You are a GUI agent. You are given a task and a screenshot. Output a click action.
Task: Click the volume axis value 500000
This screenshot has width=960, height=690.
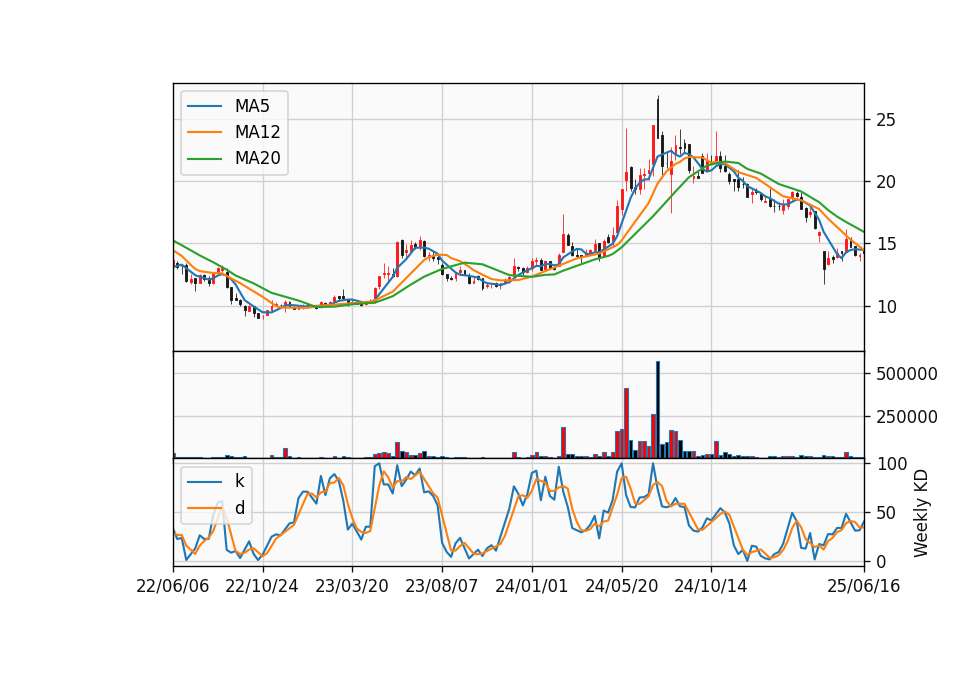pos(907,374)
